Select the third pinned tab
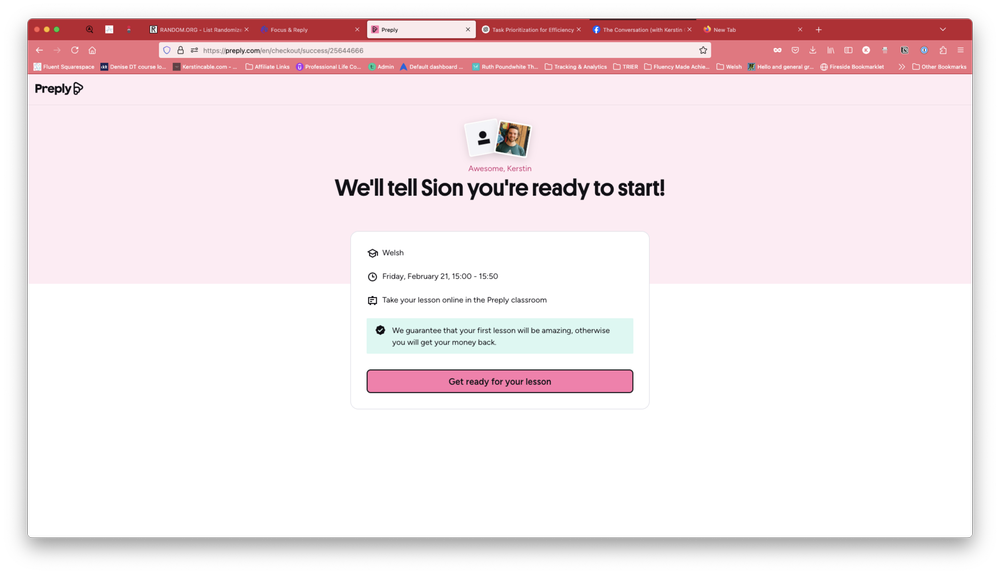1000x574 pixels. 129,29
